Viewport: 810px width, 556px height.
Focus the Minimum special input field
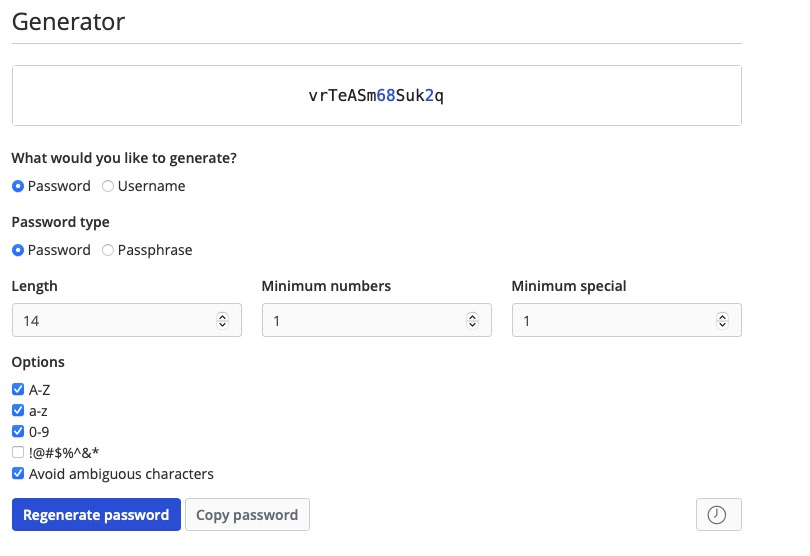coord(627,320)
